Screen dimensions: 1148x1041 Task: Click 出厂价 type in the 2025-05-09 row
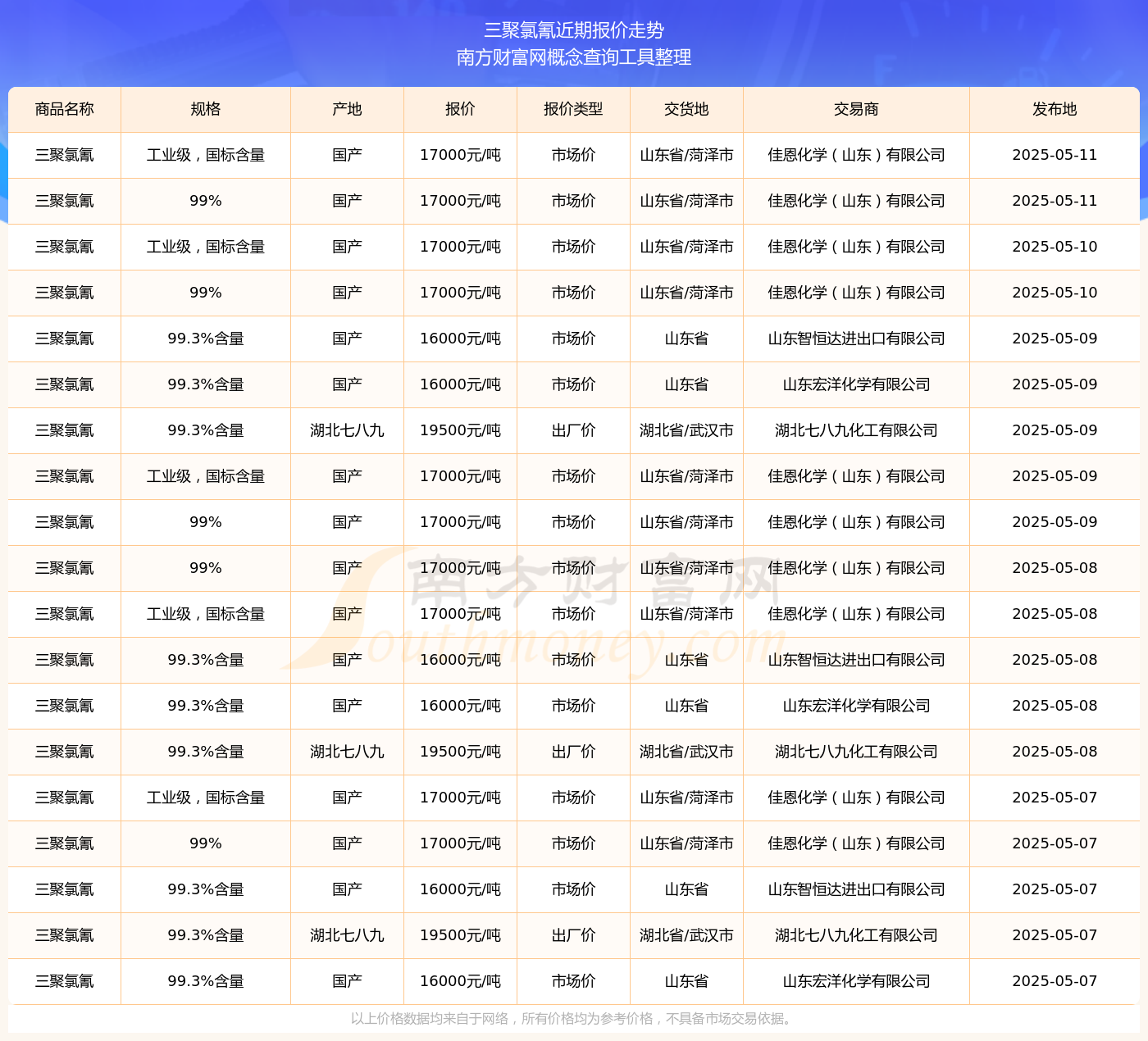[x=573, y=430]
